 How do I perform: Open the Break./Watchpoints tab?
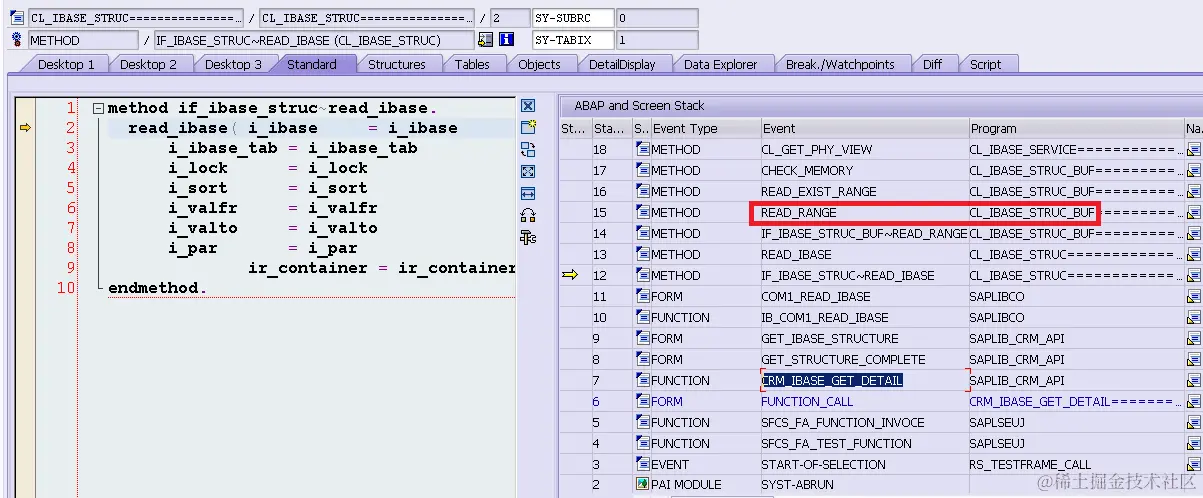pos(840,64)
